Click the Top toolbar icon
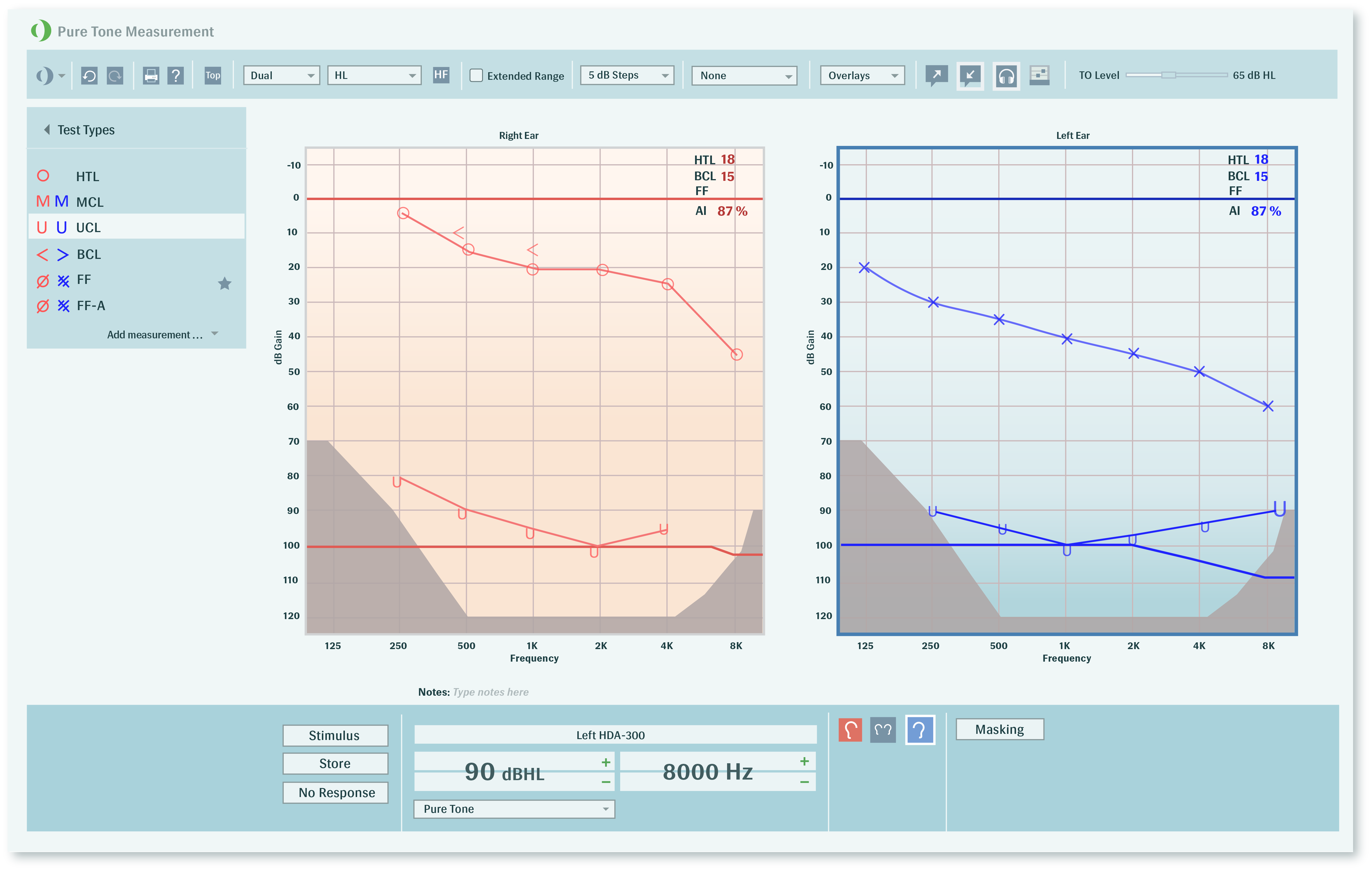The width and height of the screenshot is (1372, 871). point(213,75)
